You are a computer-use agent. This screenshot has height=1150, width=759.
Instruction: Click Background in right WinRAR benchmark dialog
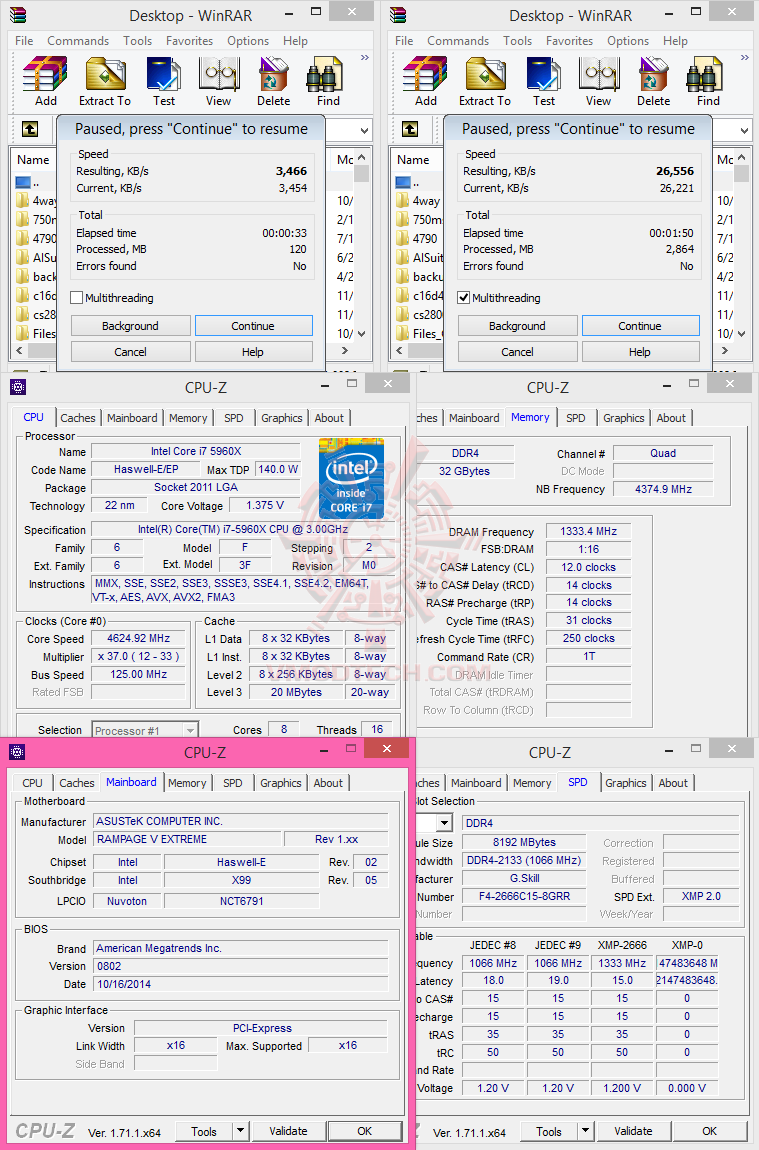coord(517,326)
